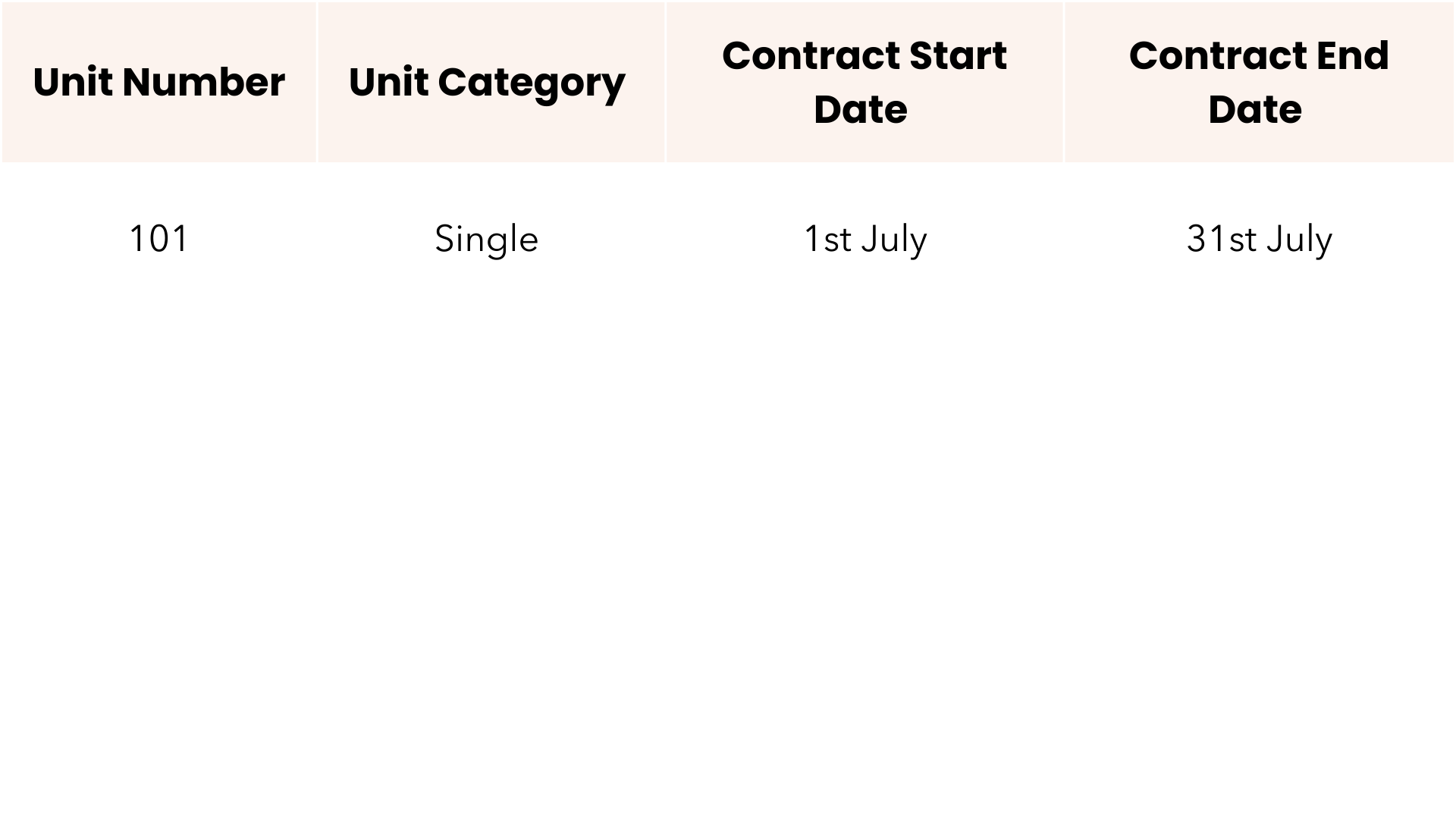The image size is (1456, 819).
Task: Click the word "Category" in the second header
Action: (532, 83)
